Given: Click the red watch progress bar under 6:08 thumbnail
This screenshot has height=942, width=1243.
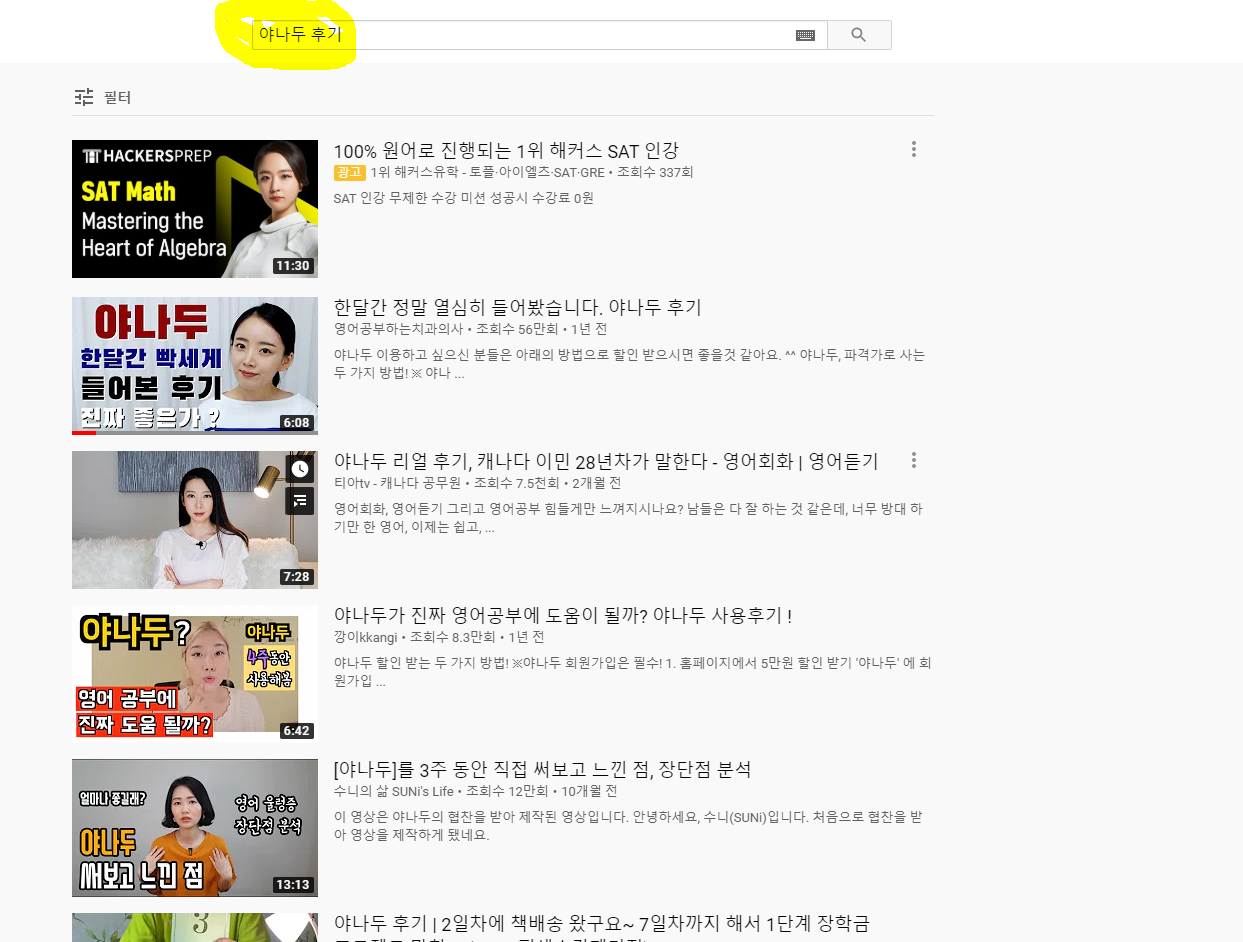Looking at the screenshot, I should [x=84, y=433].
